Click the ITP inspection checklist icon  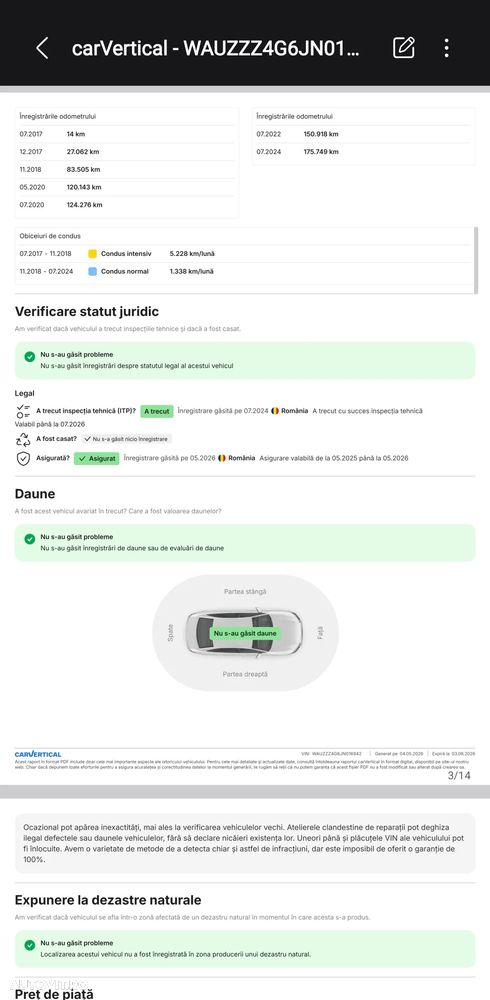point(23,411)
